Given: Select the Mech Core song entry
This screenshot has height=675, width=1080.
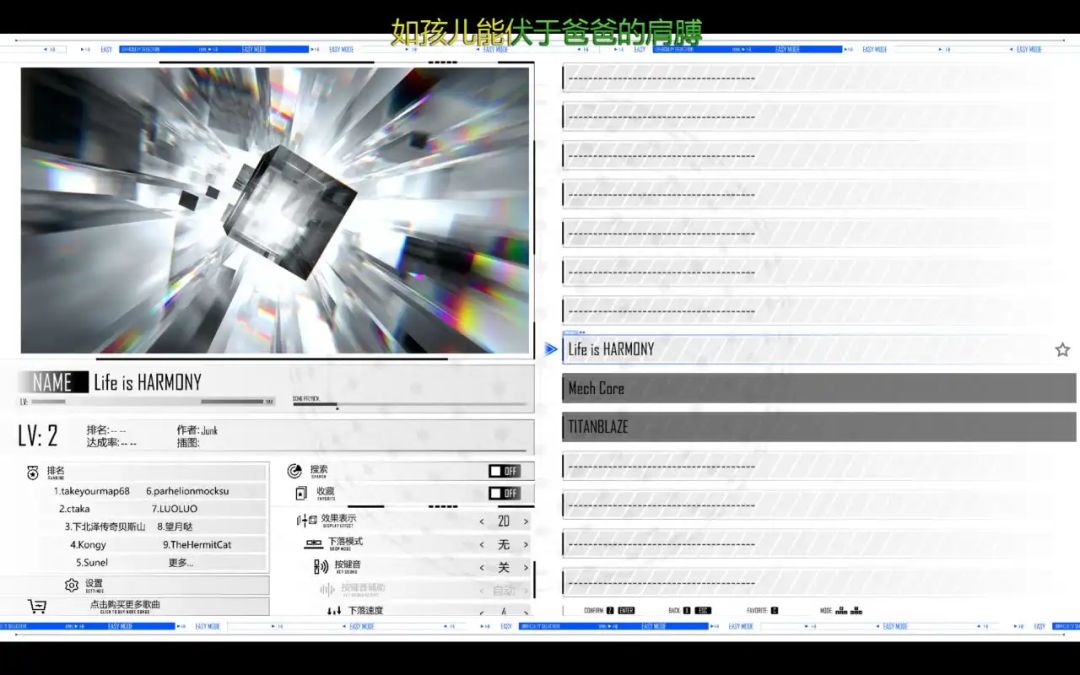Looking at the screenshot, I should click(819, 388).
